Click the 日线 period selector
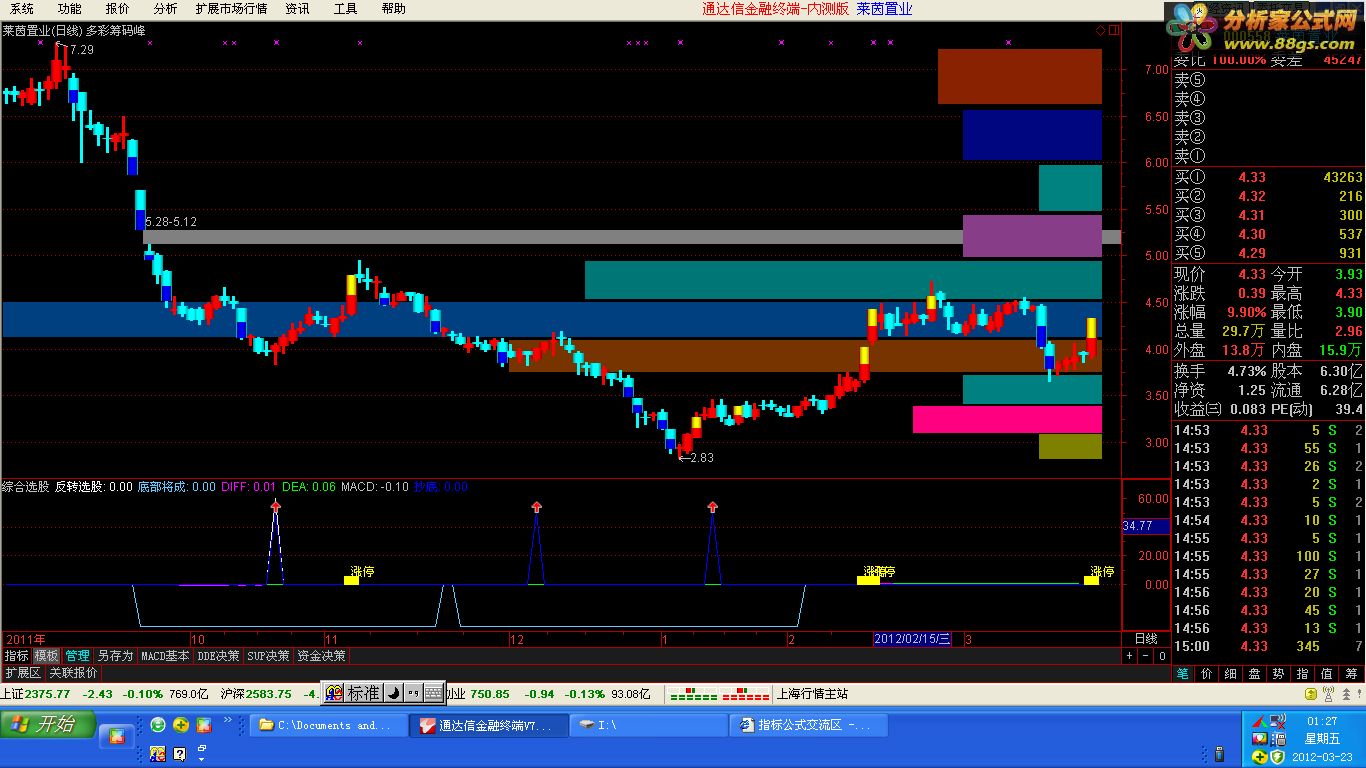 point(1146,638)
